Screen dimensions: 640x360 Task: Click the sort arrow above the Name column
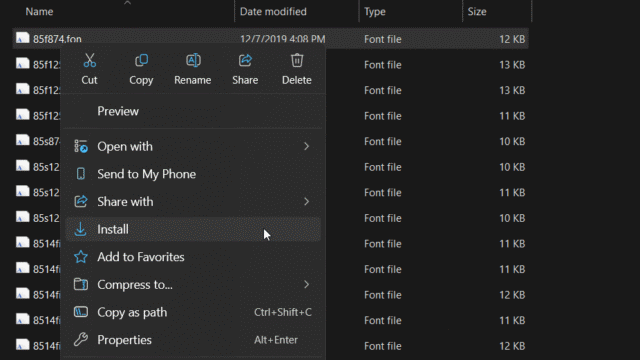coord(127,3)
